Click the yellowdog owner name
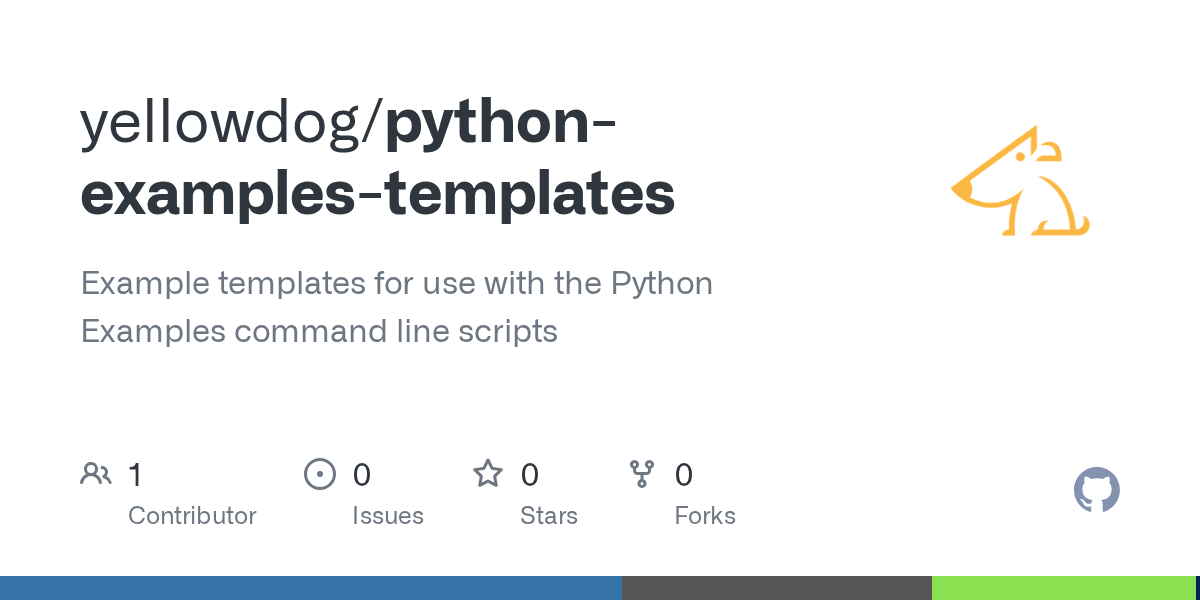Screen dimensions: 1200x600 click(226, 124)
